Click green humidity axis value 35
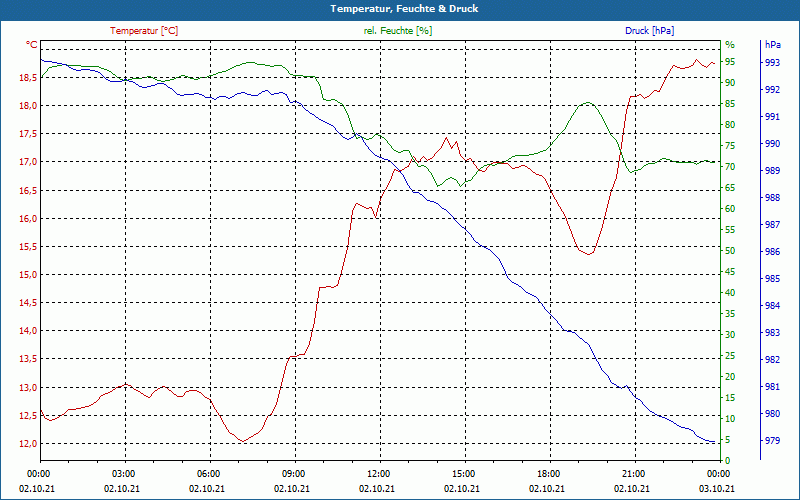The height and width of the screenshot is (500, 800). [730, 314]
